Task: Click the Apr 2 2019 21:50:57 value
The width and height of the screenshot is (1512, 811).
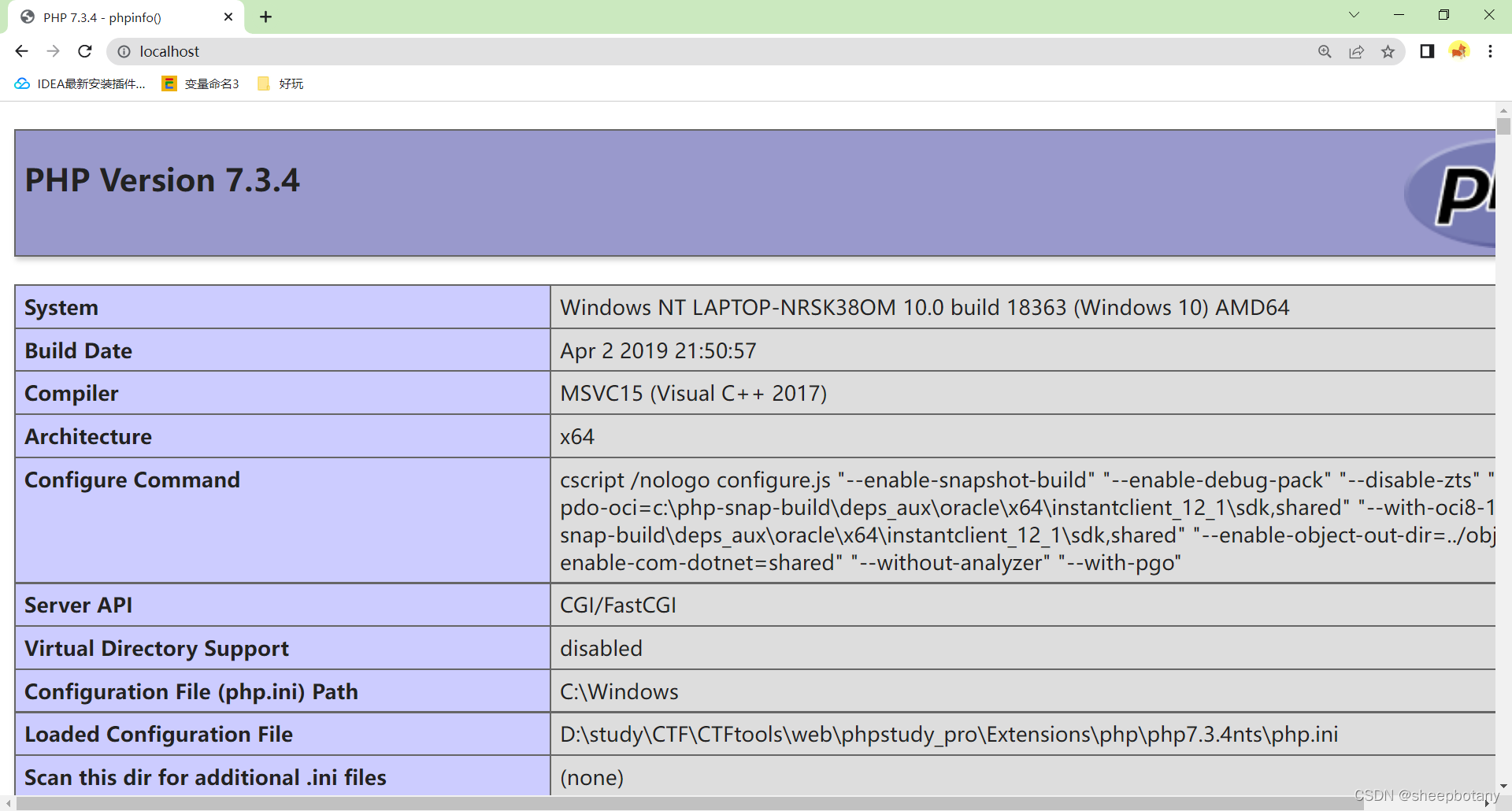Action: [658, 351]
